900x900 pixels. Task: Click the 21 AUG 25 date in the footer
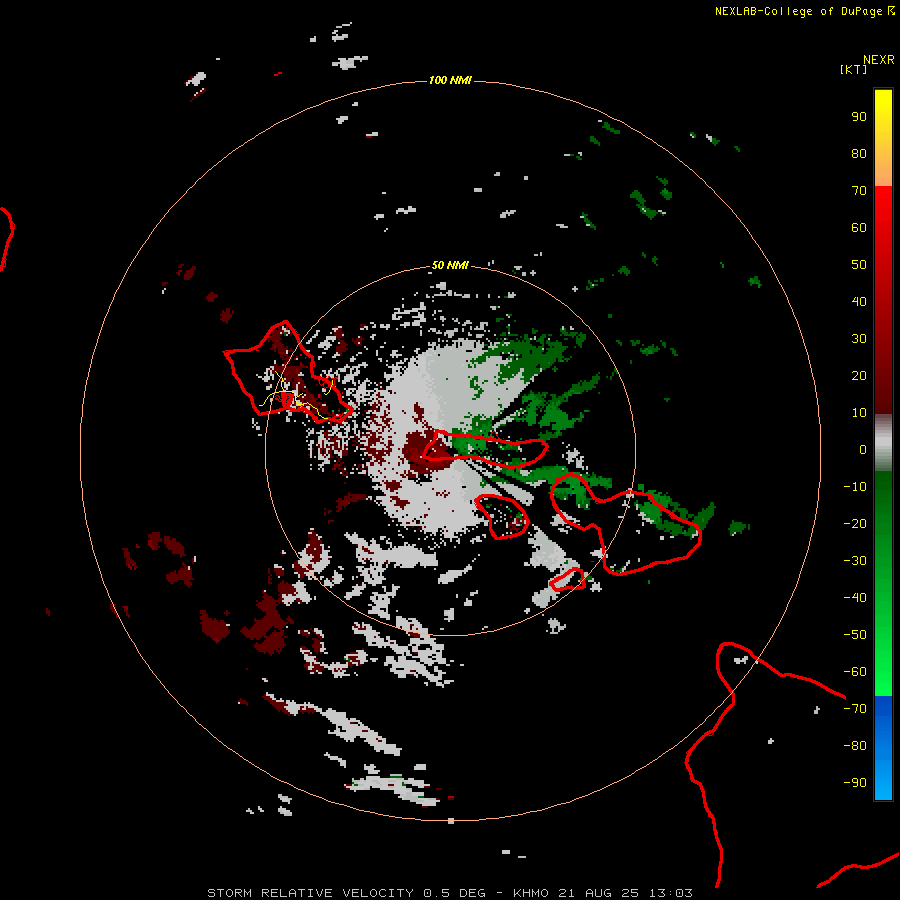(599, 893)
